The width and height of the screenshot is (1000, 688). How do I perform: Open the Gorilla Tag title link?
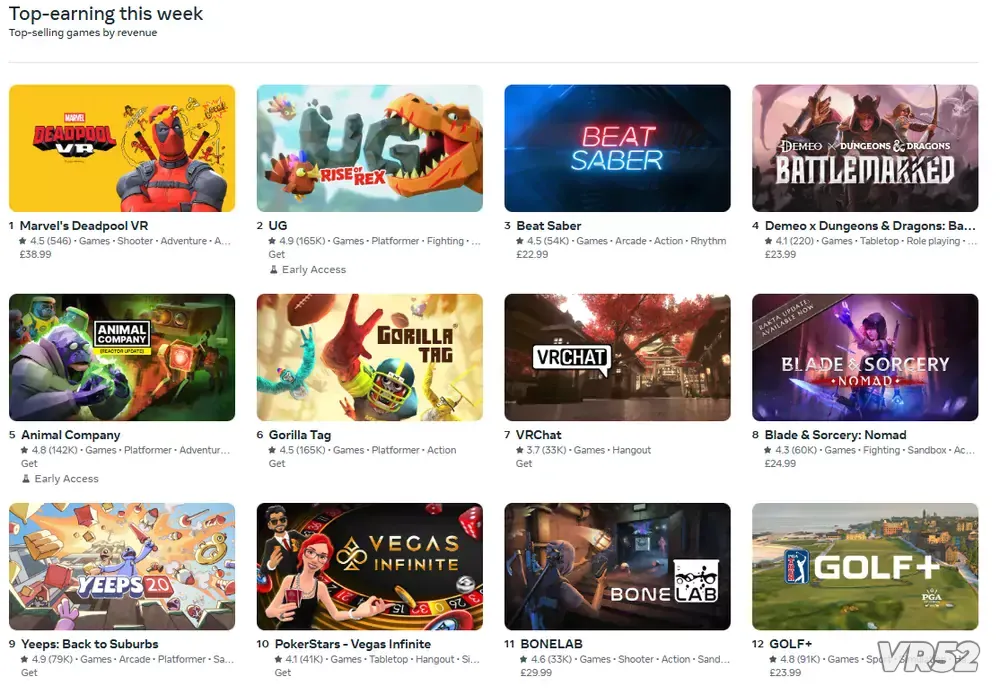(300, 435)
